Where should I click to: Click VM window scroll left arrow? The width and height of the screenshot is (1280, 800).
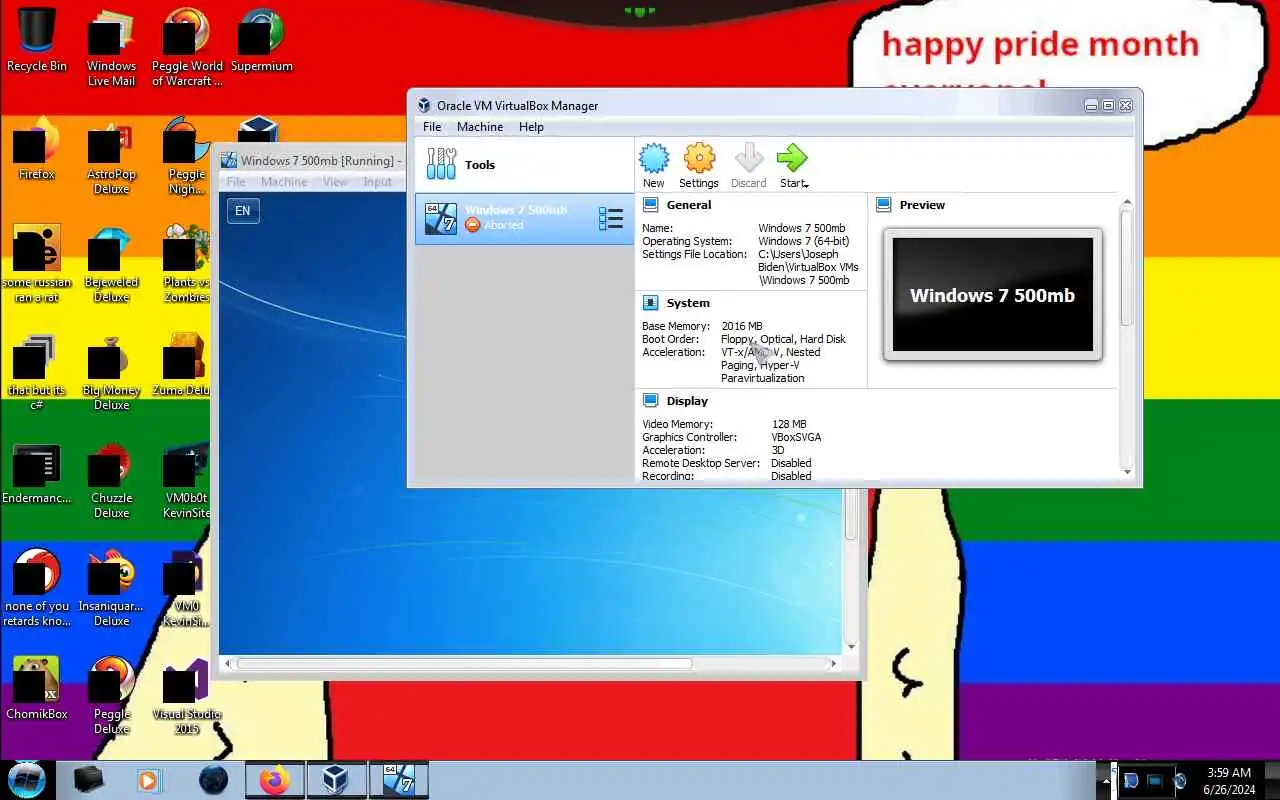tap(228, 663)
